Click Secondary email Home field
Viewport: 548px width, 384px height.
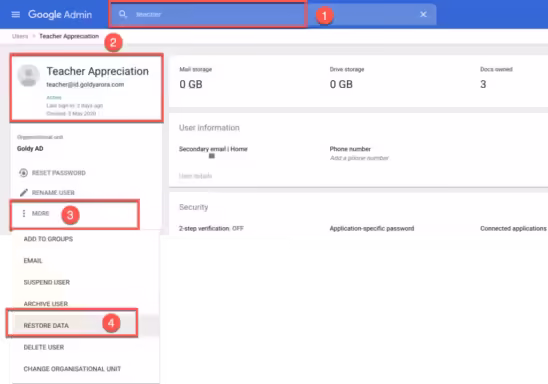(213, 149)
